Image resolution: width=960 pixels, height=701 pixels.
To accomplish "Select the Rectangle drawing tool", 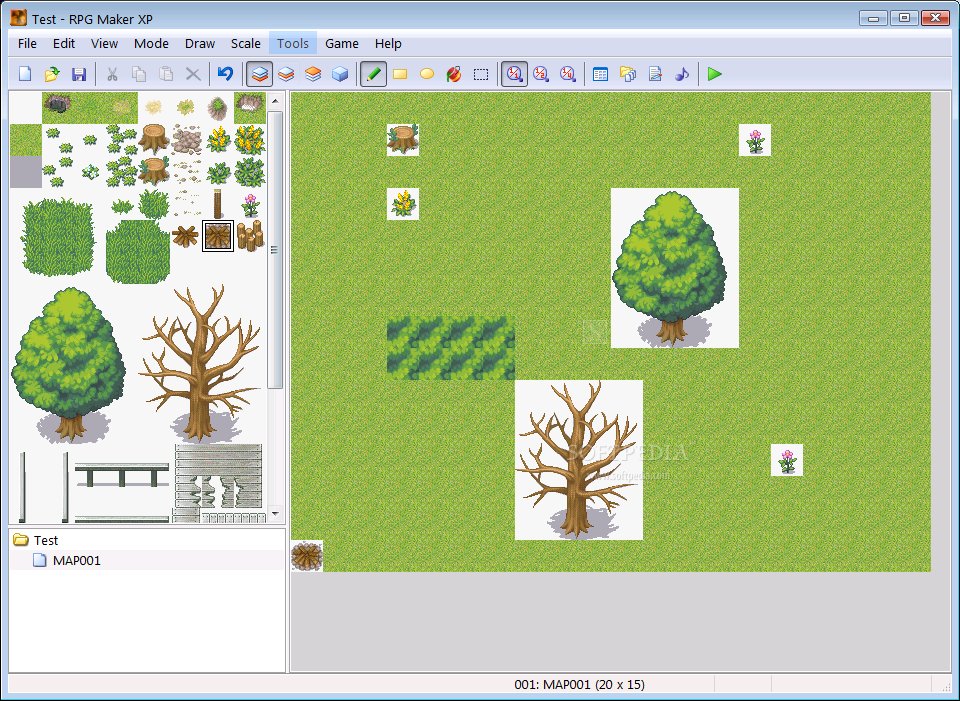I will click(400, 74).
